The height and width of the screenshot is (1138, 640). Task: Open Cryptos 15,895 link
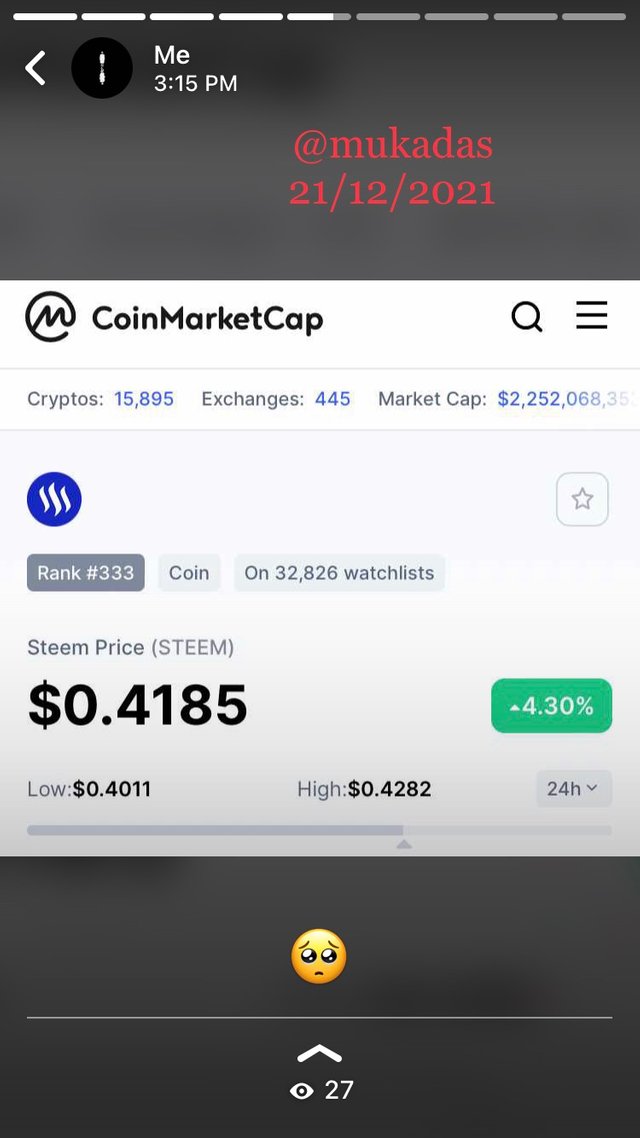coord(143,399)
